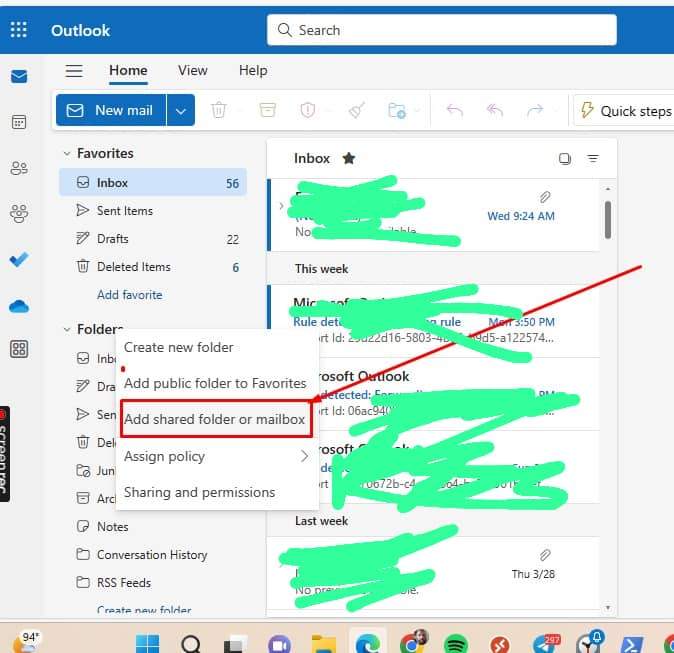Open OneDrive cloud icon
Viewport: 674px width, 653px height.
coord(19,307)
